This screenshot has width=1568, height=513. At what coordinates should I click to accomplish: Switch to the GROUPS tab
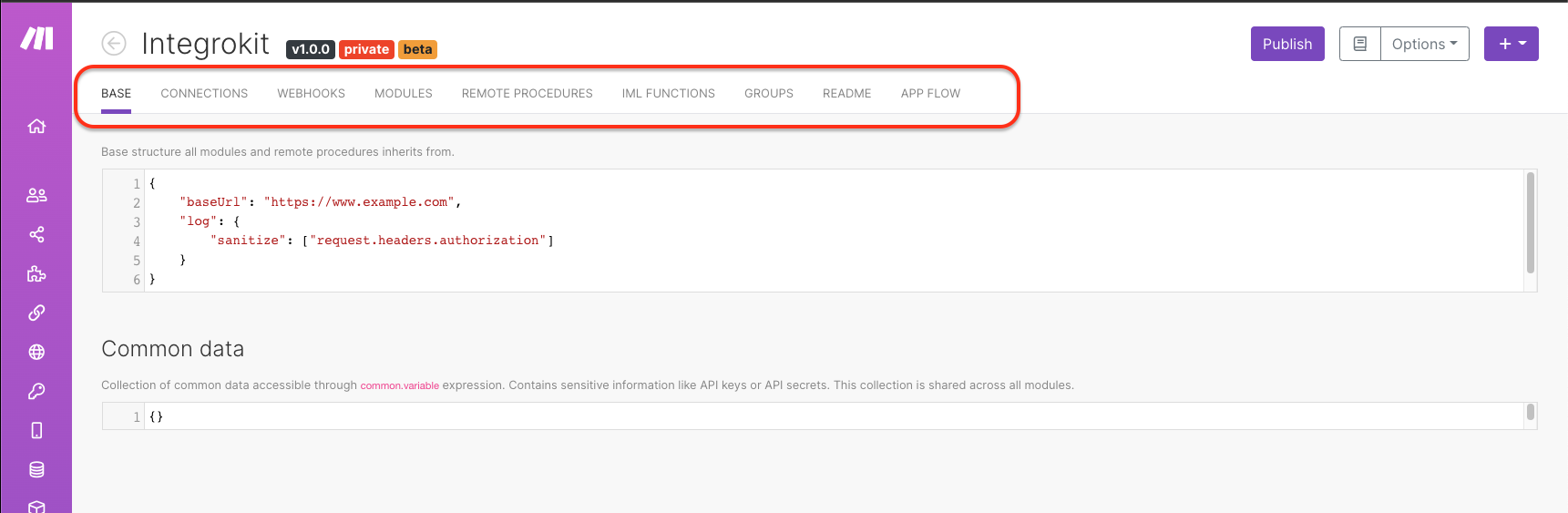coord(769,93)
